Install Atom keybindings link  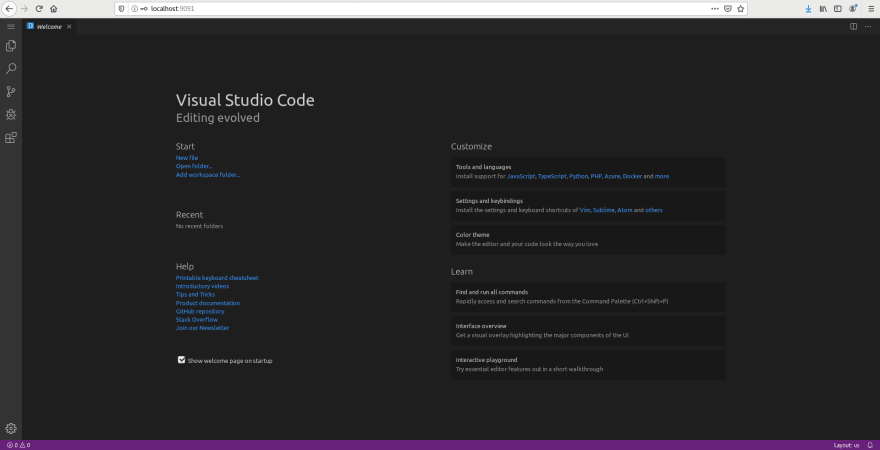[625, 210]
